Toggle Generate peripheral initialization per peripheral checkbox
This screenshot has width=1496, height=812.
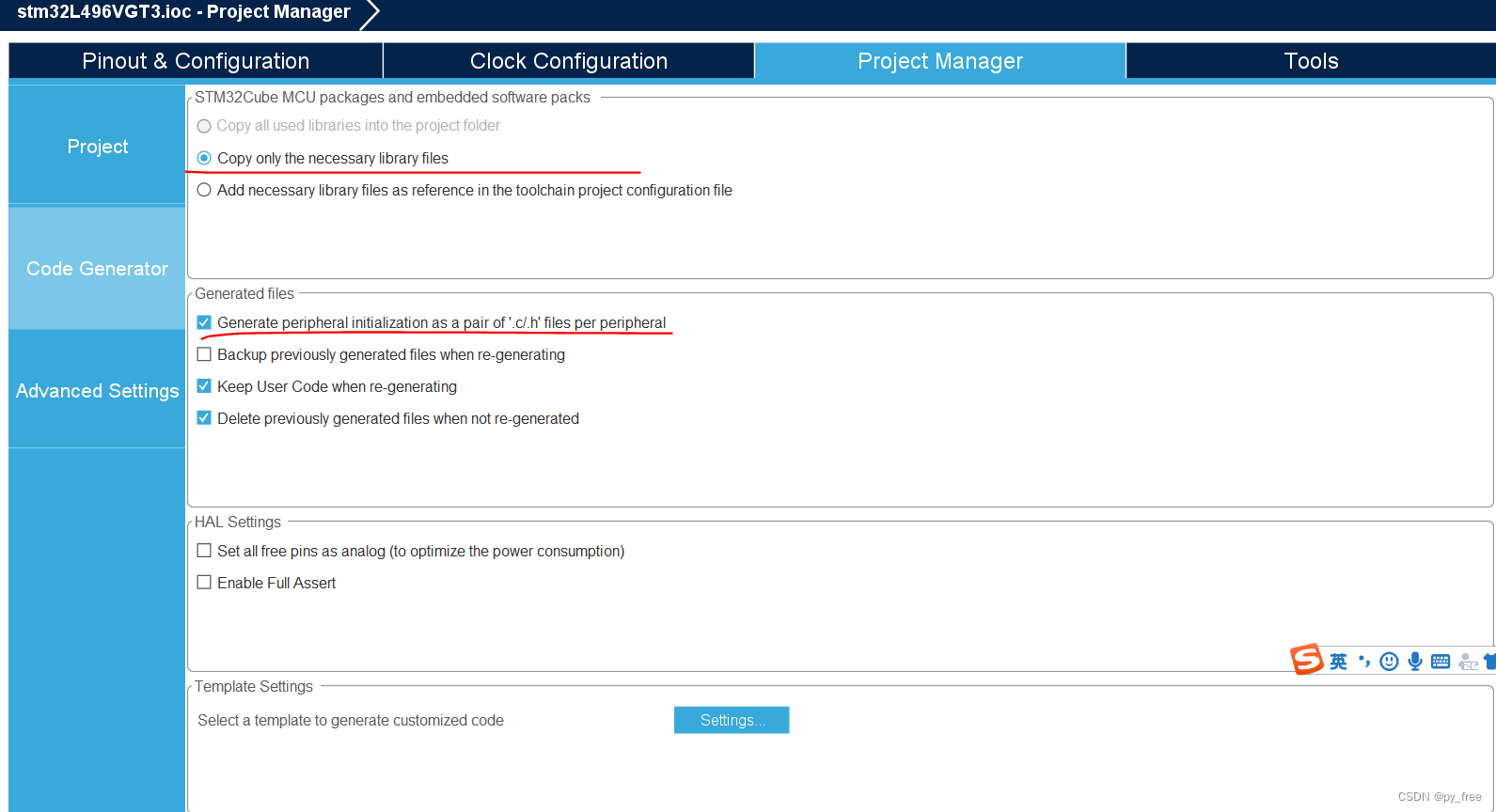[204, 322]
